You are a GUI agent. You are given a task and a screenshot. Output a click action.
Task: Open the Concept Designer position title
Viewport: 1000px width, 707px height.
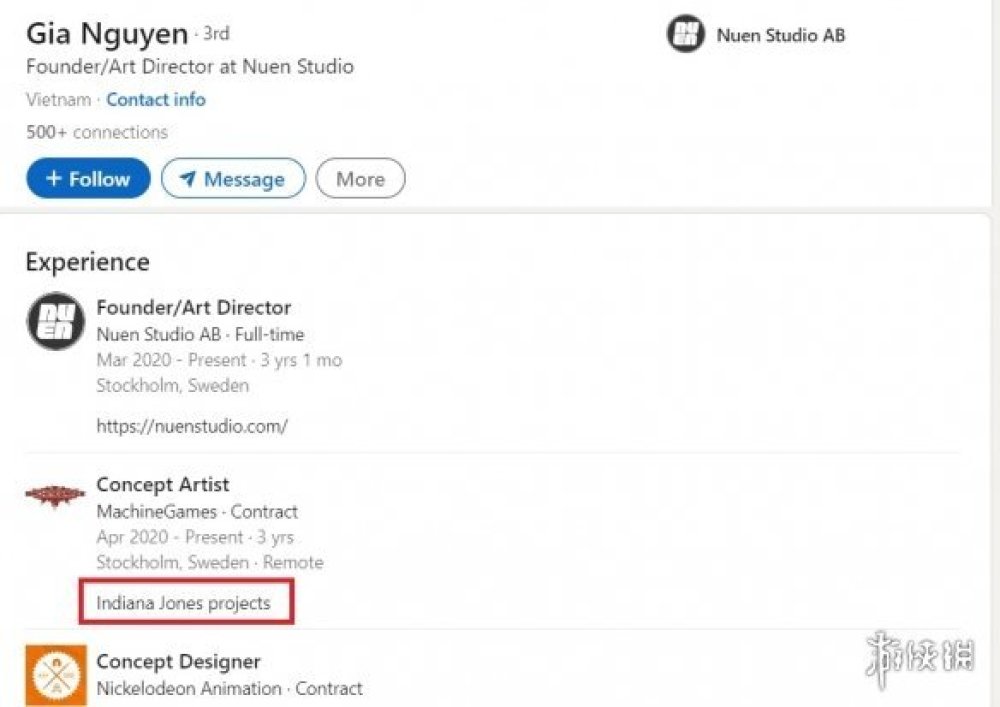click(x=178, y=662)
